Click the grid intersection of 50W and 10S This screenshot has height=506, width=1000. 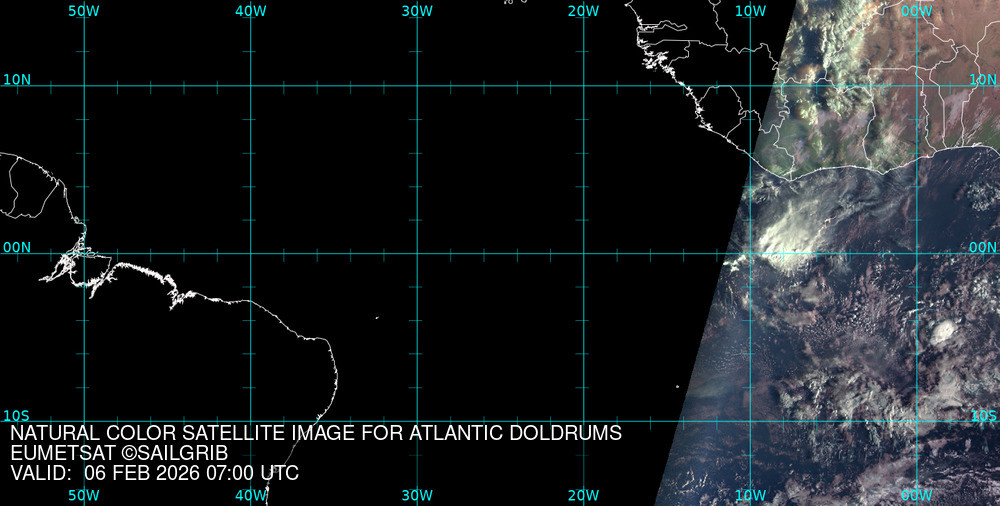(84, 421)
